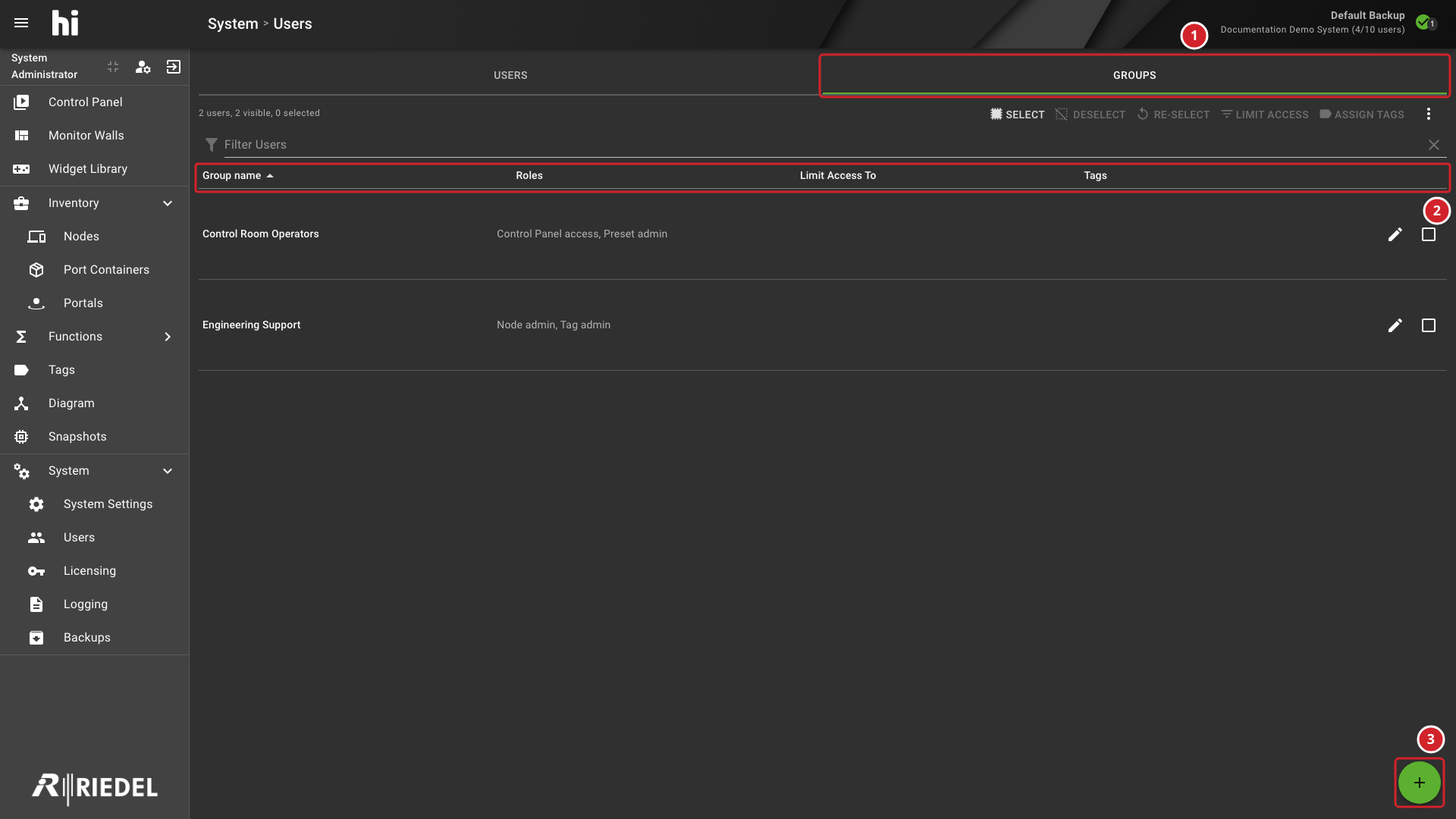Focus the Filter Users input field
The height and width of the screenshot is (819, 1456).
coord(822,145)
